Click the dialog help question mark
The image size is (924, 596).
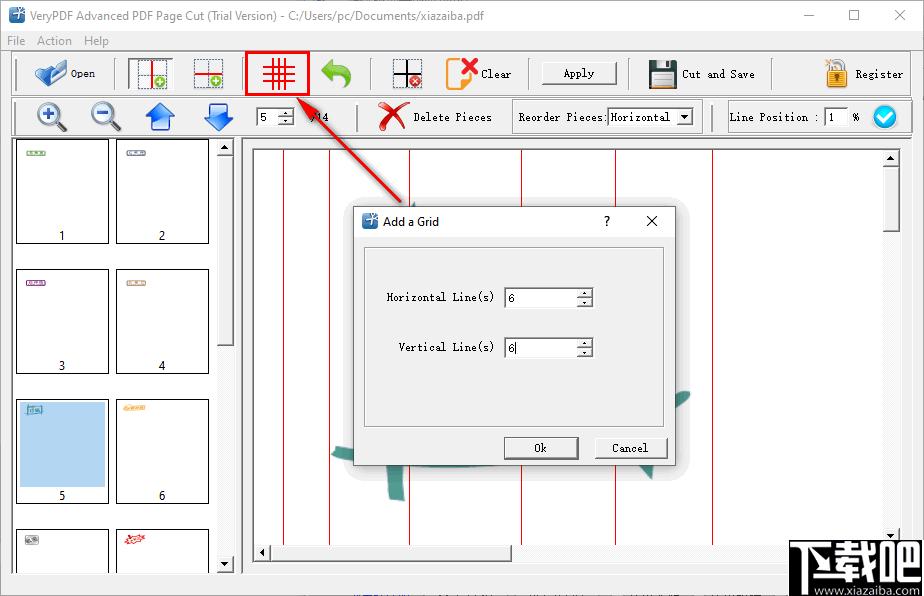(607, 221)
